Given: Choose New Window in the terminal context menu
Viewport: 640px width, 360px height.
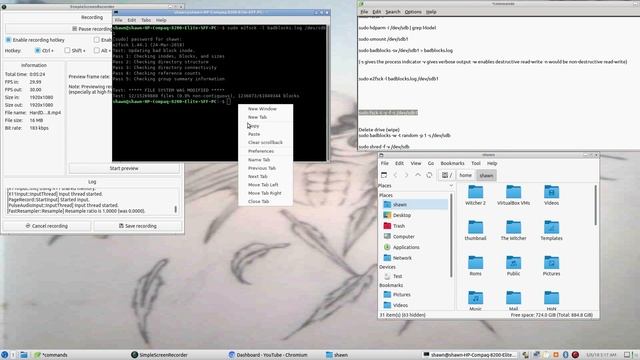Looking at the screenshot, I should [265, 109].
